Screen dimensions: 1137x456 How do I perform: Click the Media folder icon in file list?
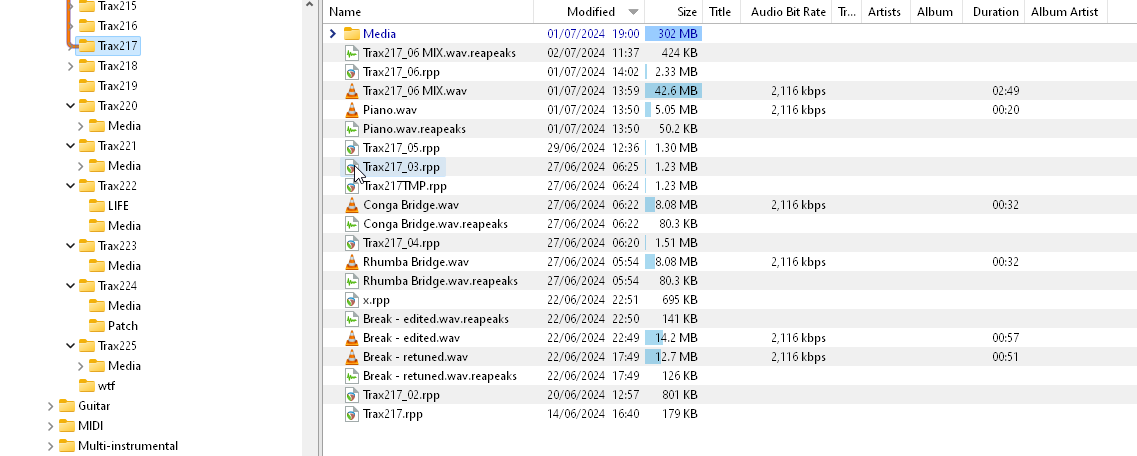tap(352, 33)
